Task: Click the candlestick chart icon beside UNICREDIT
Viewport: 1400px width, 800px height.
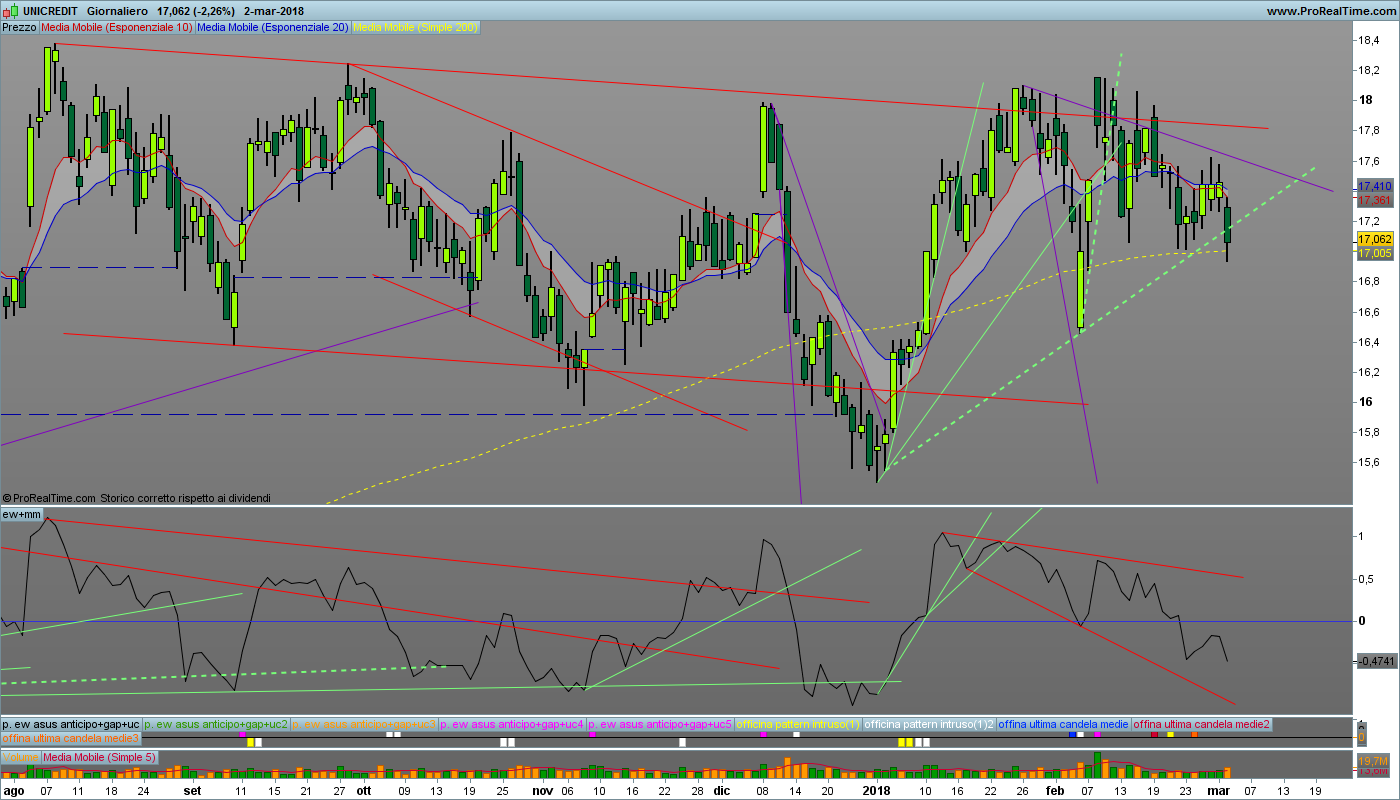Action: coord(9,10)
